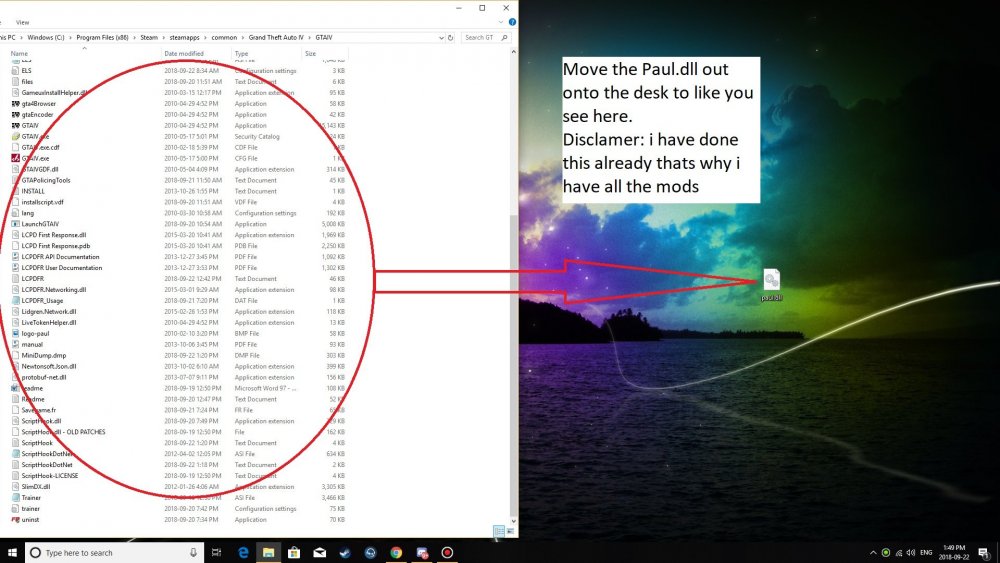
Task: Go to Windows (C:) in breadcrumb
Action: click(46, 38)
